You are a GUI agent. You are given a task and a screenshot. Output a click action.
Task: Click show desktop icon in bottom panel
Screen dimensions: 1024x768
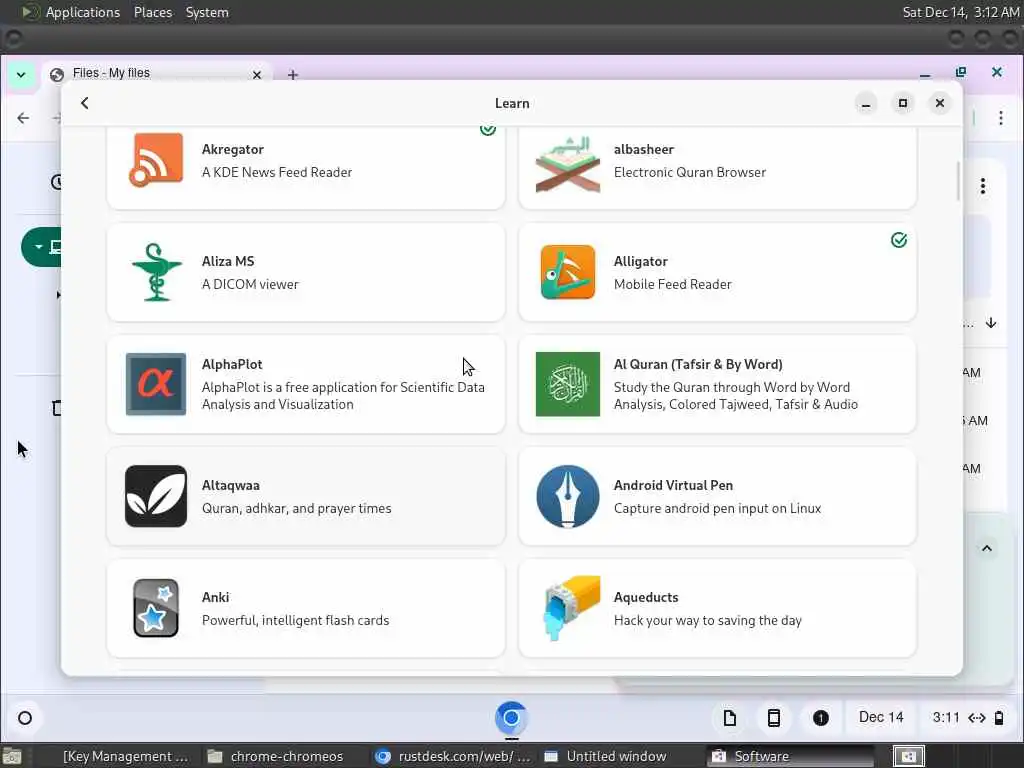[11, 756]
